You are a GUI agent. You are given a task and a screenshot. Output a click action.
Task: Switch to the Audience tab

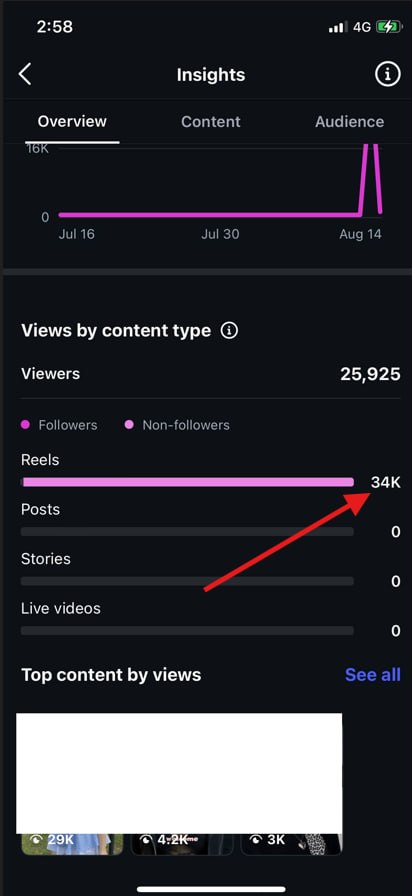coord(349,122)
